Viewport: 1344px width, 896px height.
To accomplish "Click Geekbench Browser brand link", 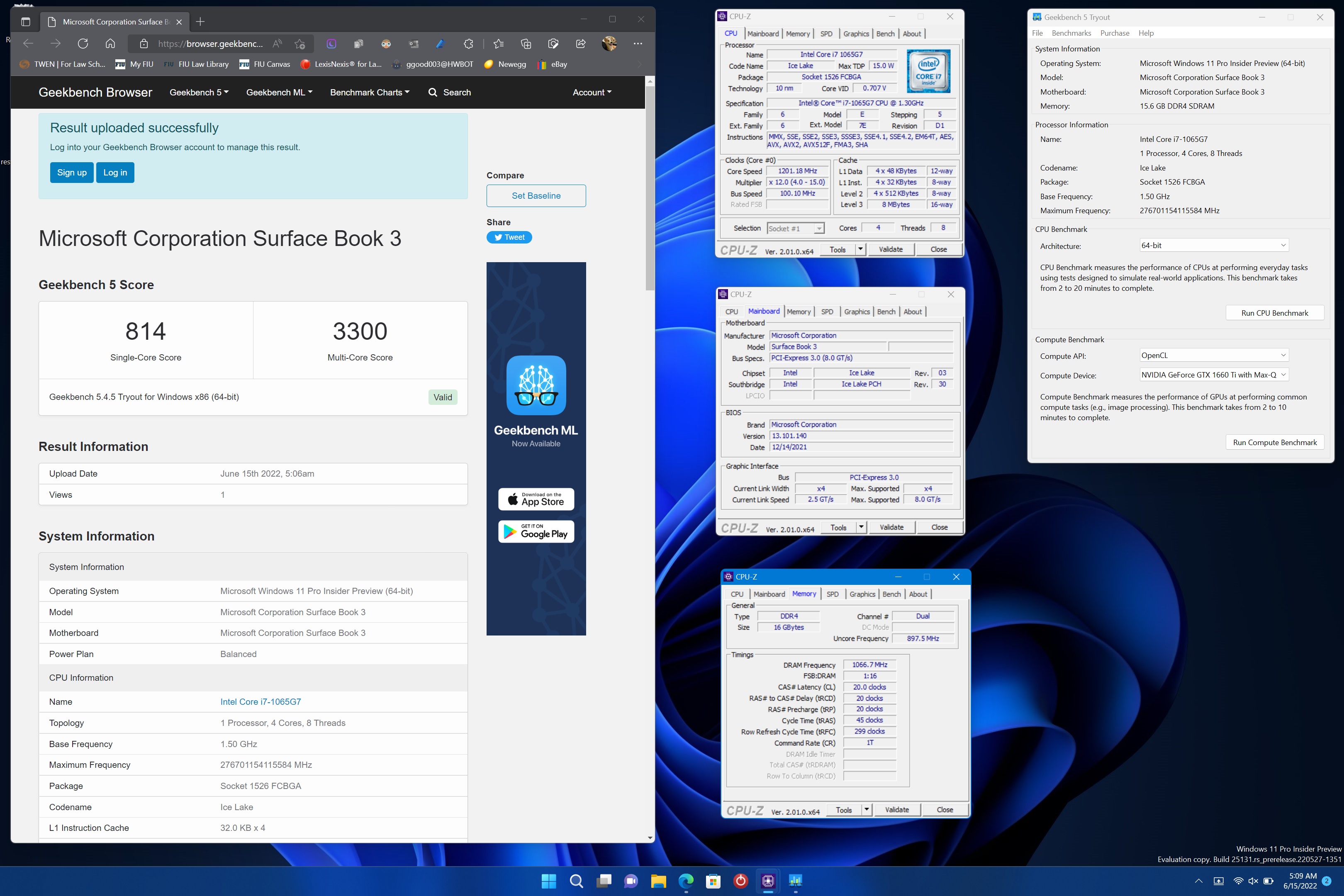I will click(x=95, y=92).
